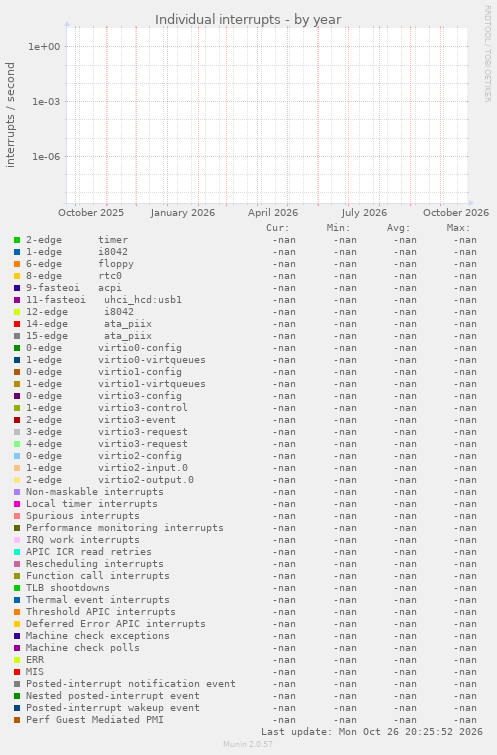This screenshot has width=497, height=755.
Task: Click the graph title Individual interrupts - by year
Action: 248,20
